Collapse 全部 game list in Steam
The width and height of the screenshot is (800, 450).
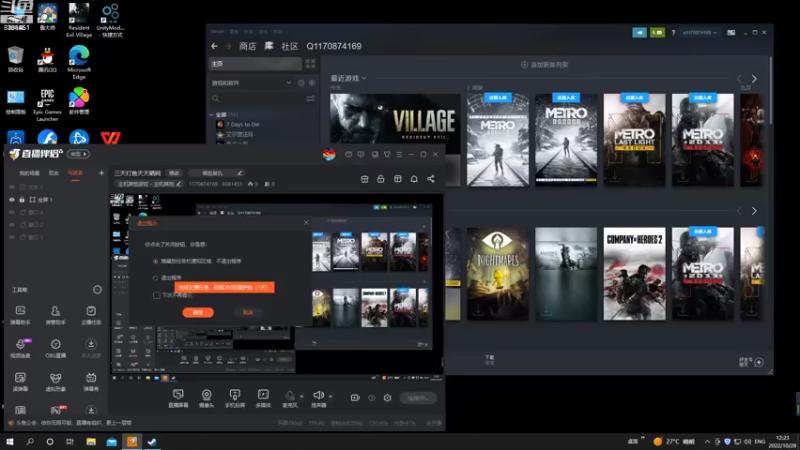pyautogui.click(x=212, y=115)
